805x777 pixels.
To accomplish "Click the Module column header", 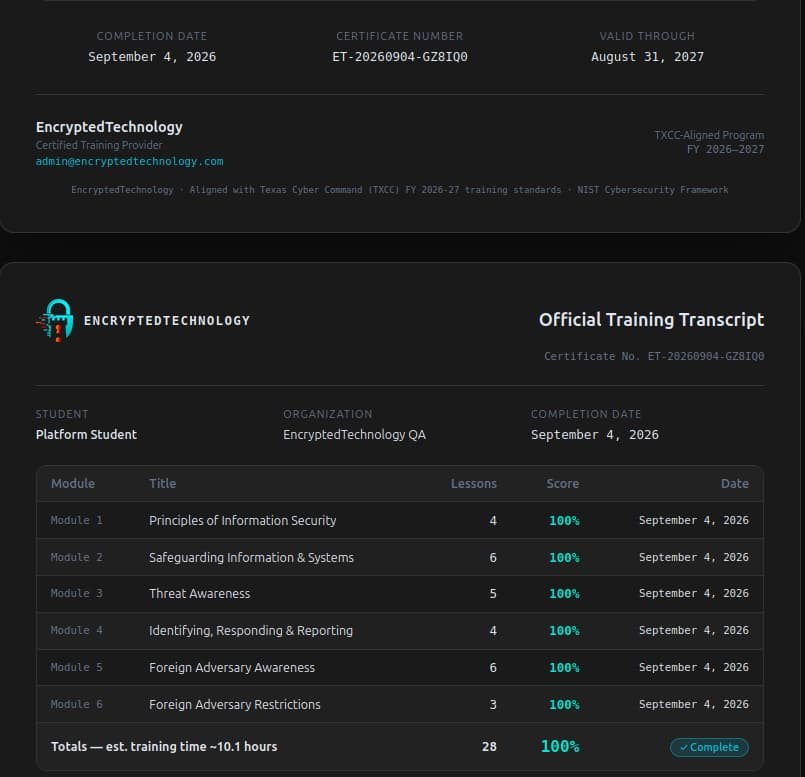I will click(x=73, y=484).
